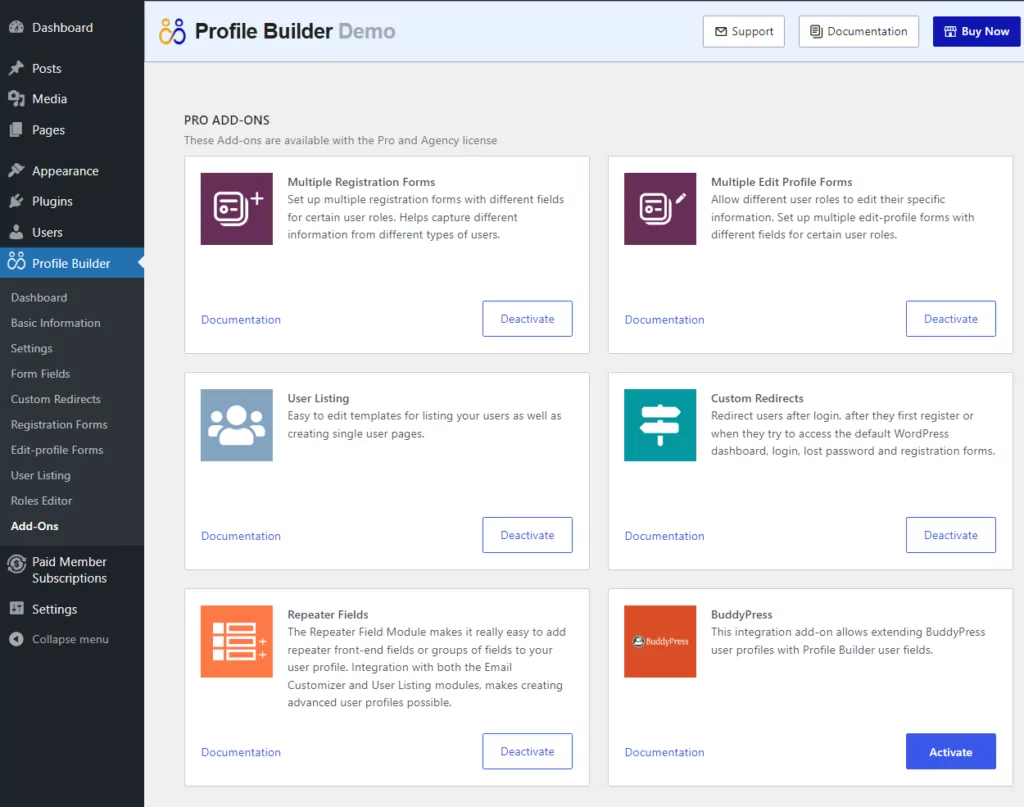The height and width of the screenshot is (807, 1024).
Task: Click the Repeater Fields add-on icon
Action: click(x=236, y=641)
